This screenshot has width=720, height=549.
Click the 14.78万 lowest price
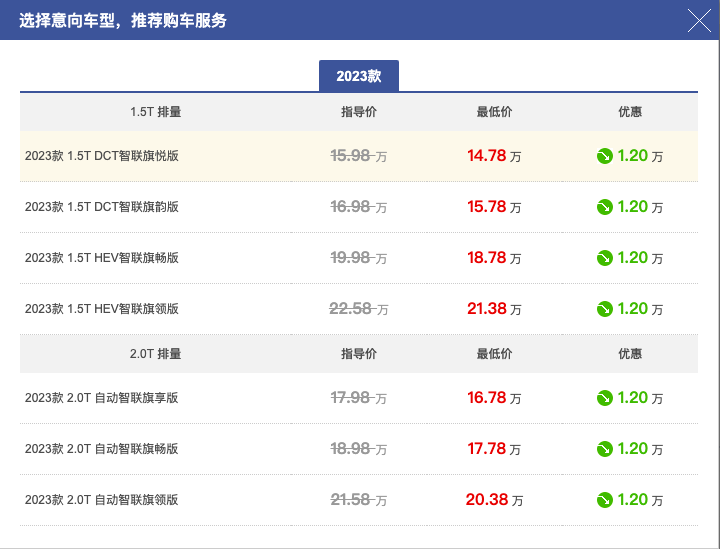click(494, 156)
